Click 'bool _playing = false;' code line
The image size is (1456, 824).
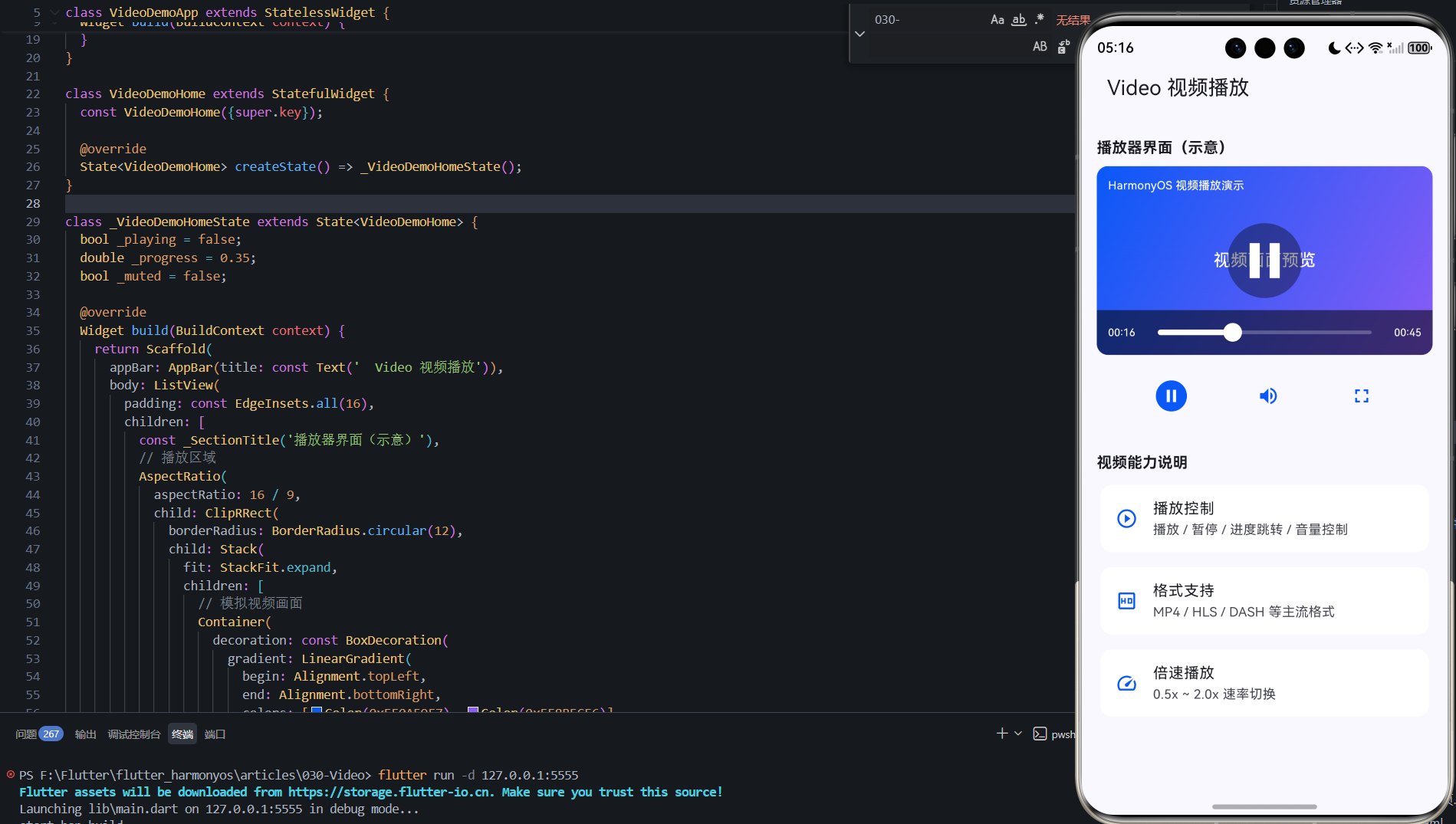160,240
